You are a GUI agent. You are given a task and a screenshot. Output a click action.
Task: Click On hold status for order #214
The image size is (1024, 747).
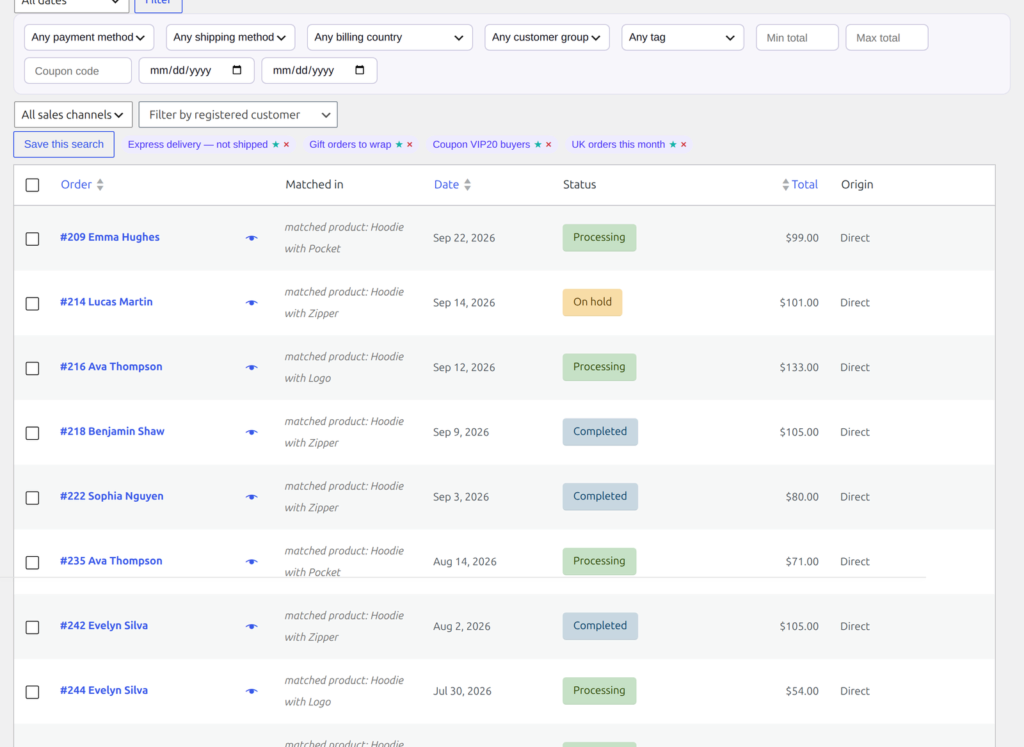(x=592, y=302)
